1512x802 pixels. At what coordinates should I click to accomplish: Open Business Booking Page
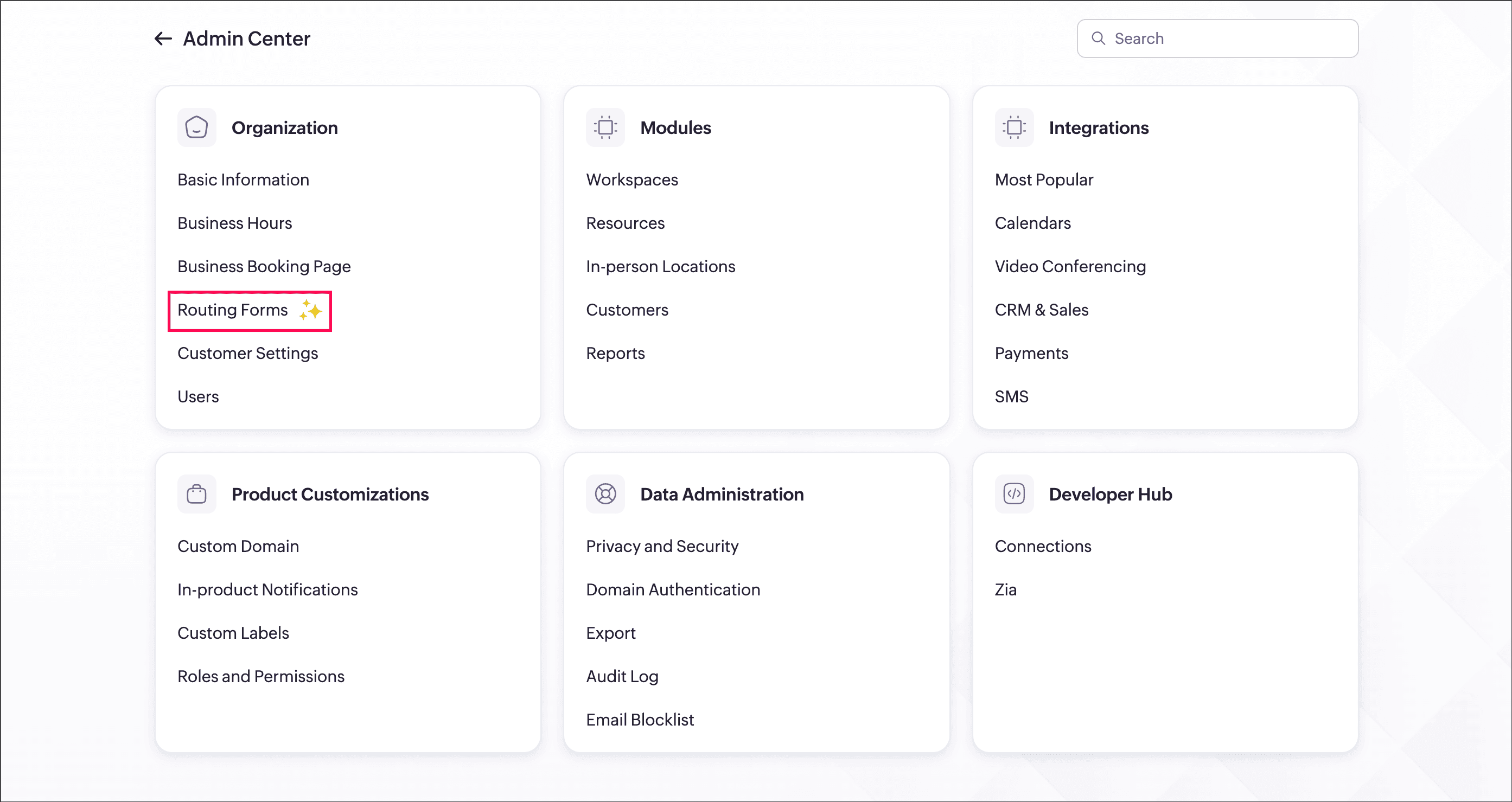pos(264,266)
